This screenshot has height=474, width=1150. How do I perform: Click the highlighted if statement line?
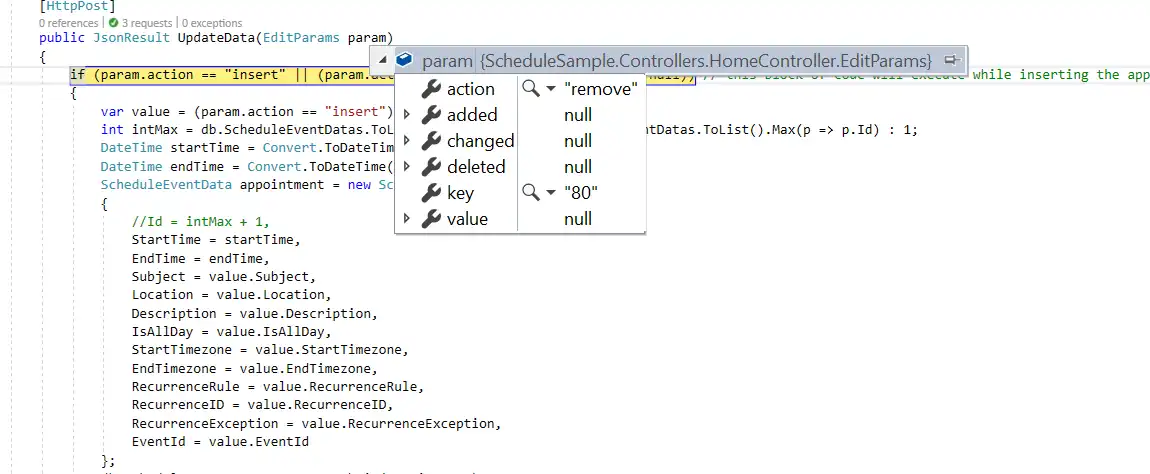[382, 74]
